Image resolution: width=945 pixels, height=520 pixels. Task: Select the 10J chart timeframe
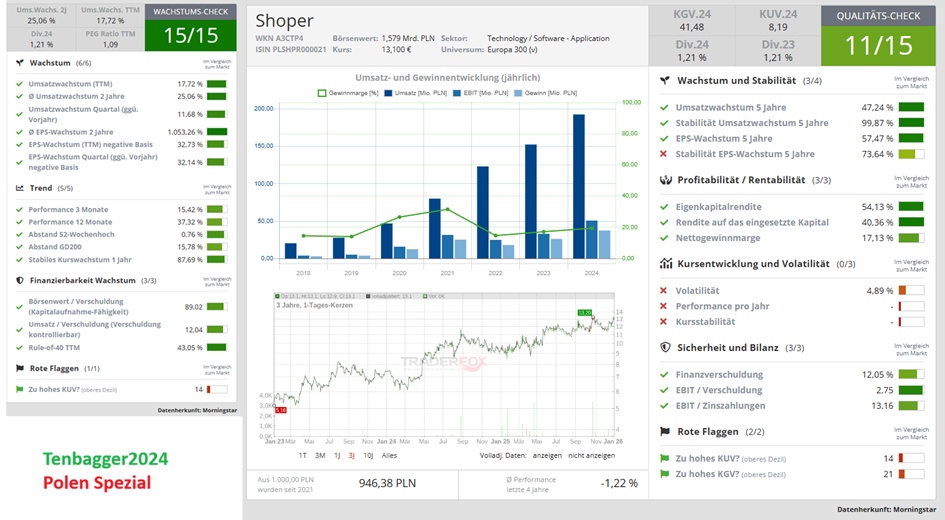click(367, 455)
